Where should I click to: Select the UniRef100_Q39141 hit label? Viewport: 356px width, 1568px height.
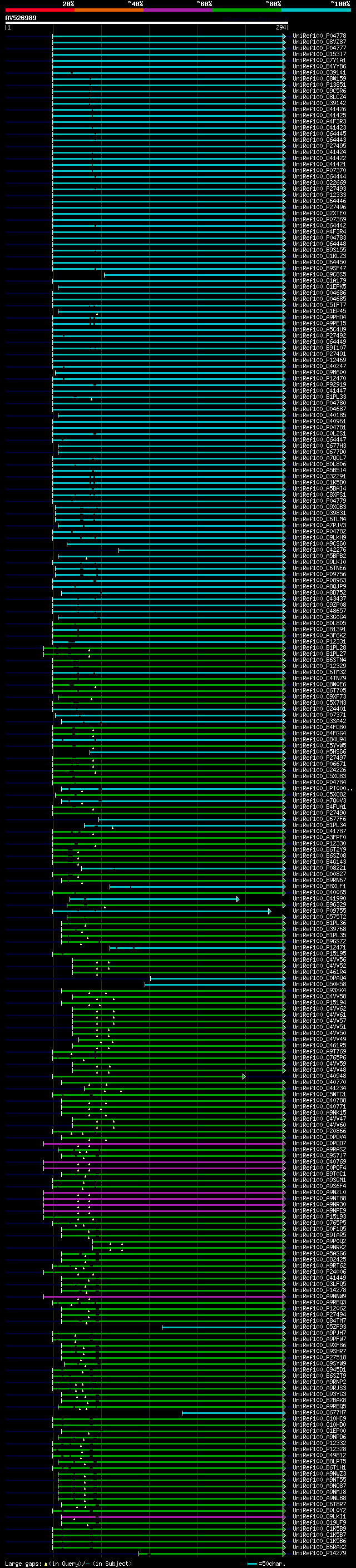[319, 72]
